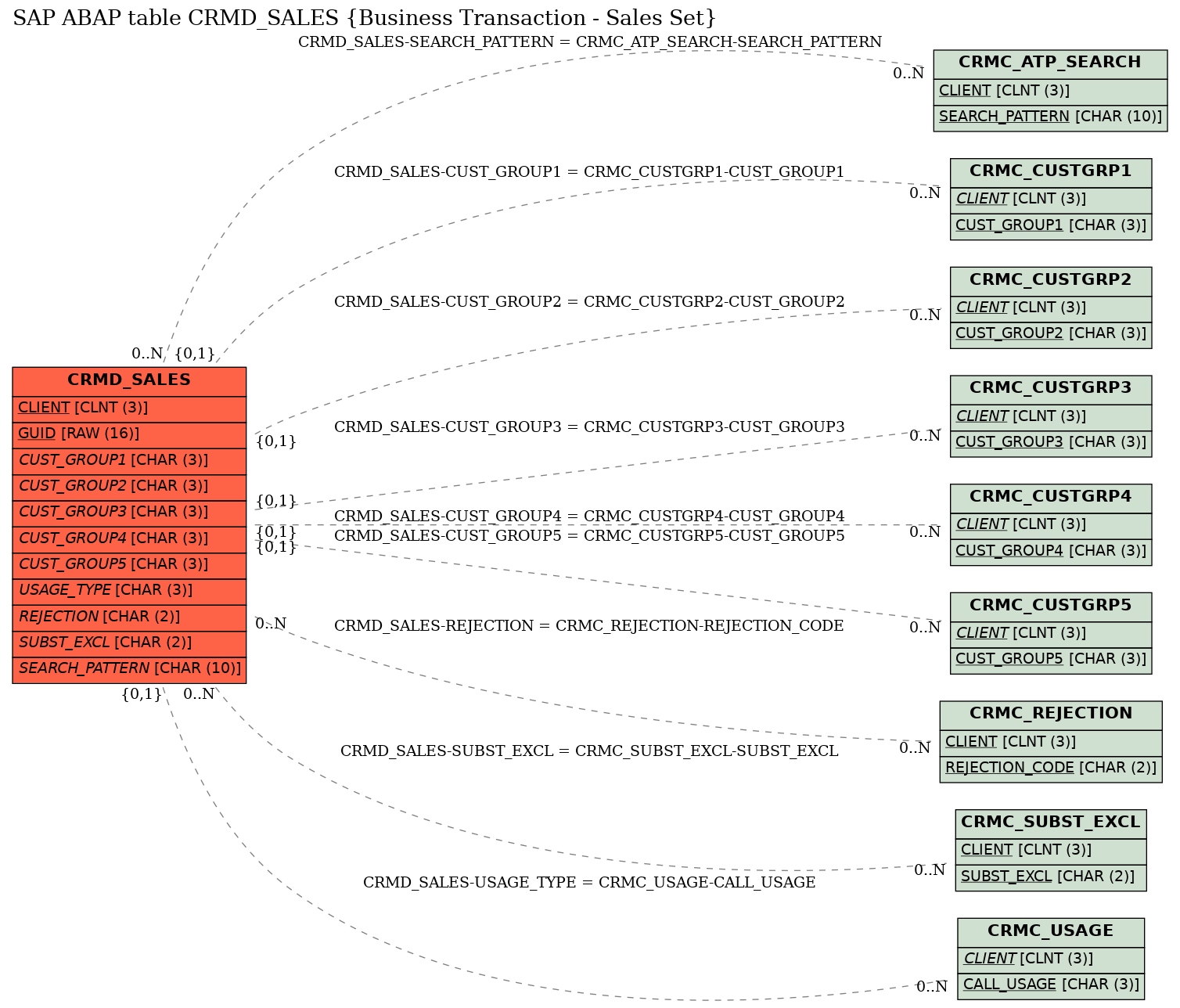Click the CUST_GROUP3 relationship label
The height and width of the screenshot is (1008, 1180).
point(589,427)
